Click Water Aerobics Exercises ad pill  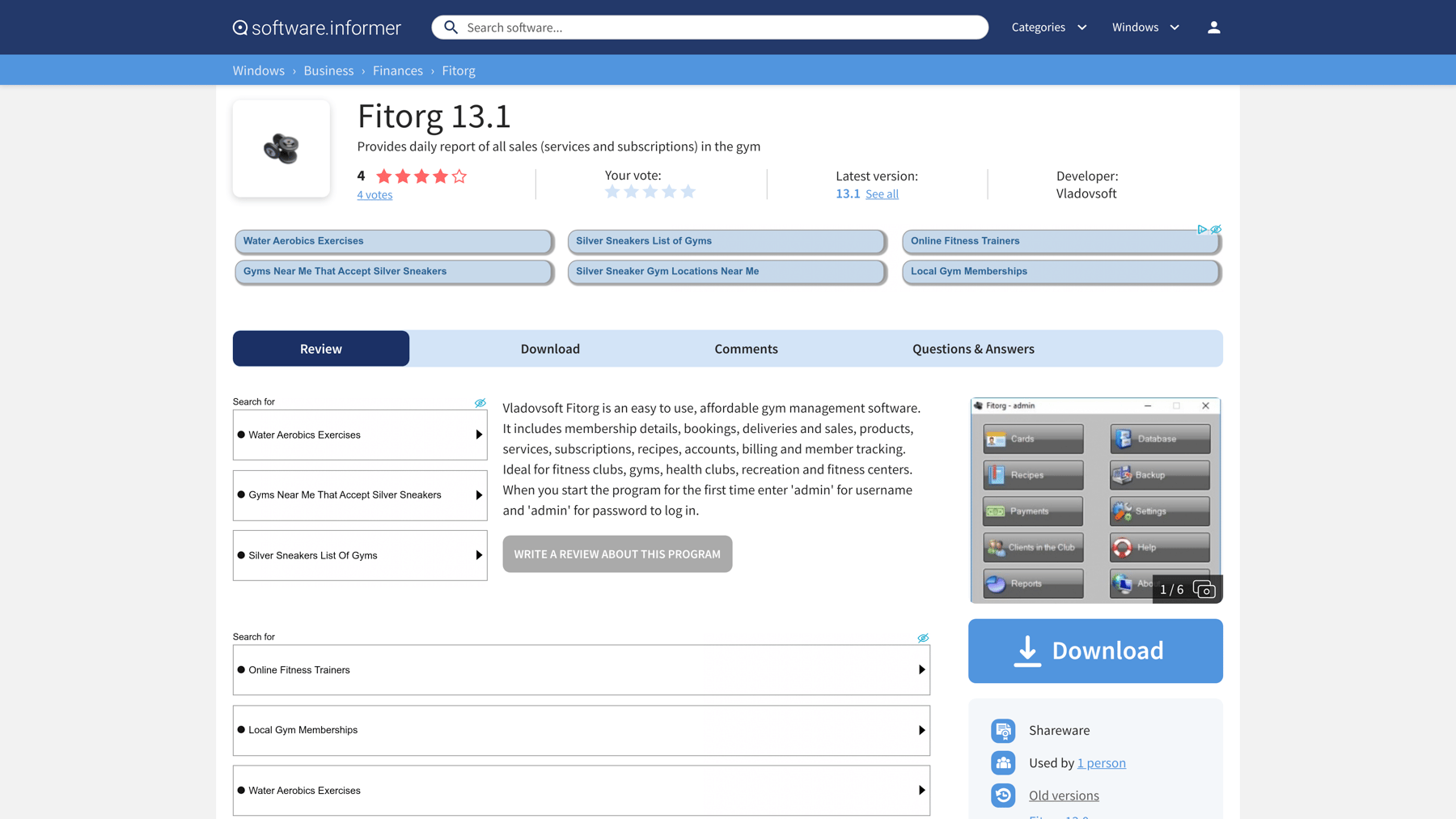point(393,241)
